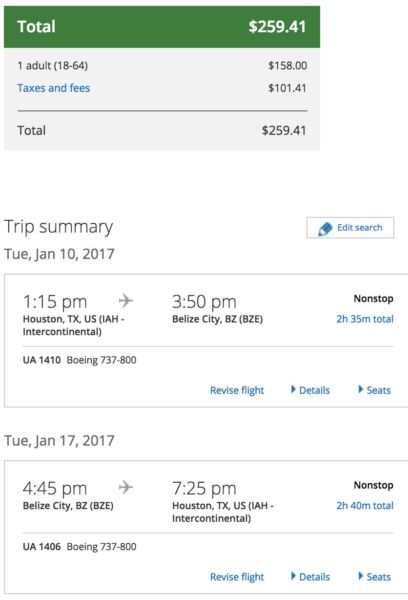Click the plane icon on the Jan 17 flight
Image resolution: width=408 pixels, height=600 pixels.
coord(126,487)
